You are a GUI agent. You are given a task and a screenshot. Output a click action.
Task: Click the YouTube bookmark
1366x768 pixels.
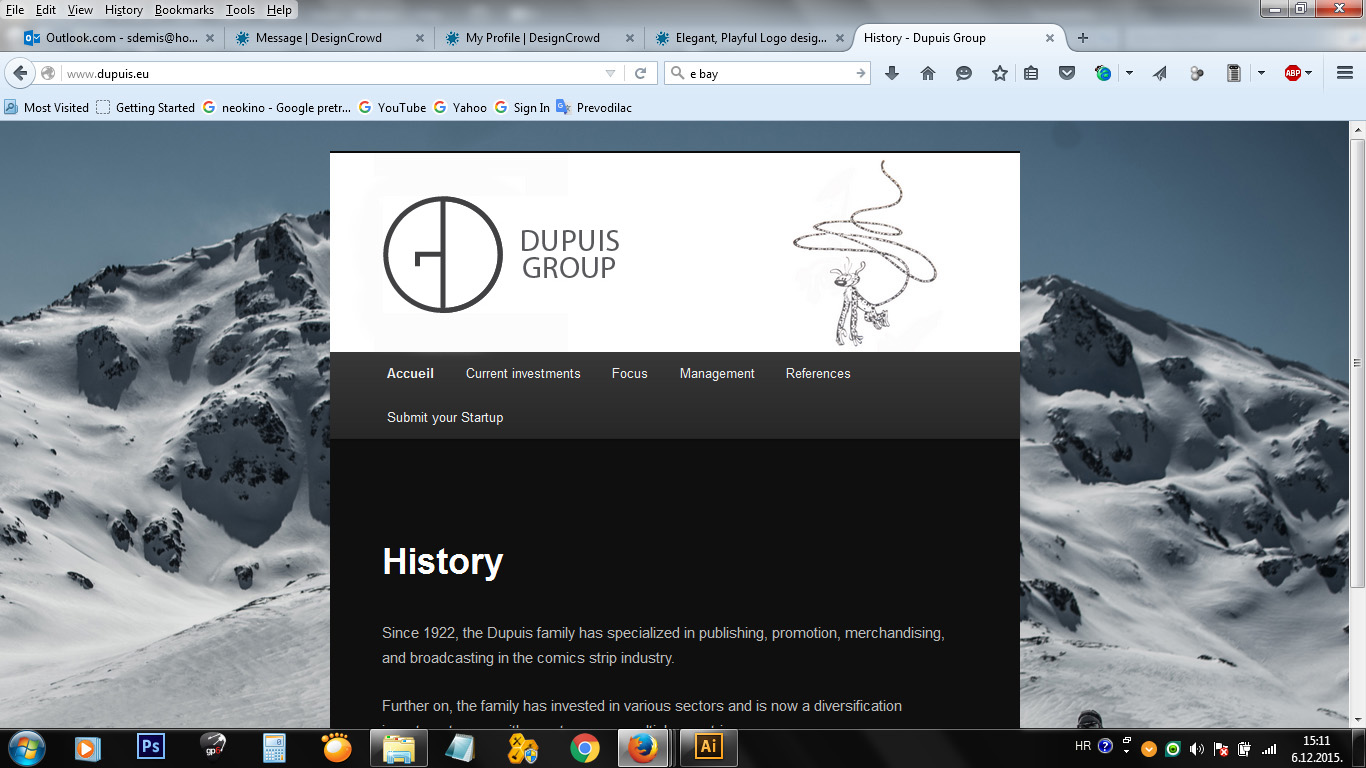[x=401, y=107]
